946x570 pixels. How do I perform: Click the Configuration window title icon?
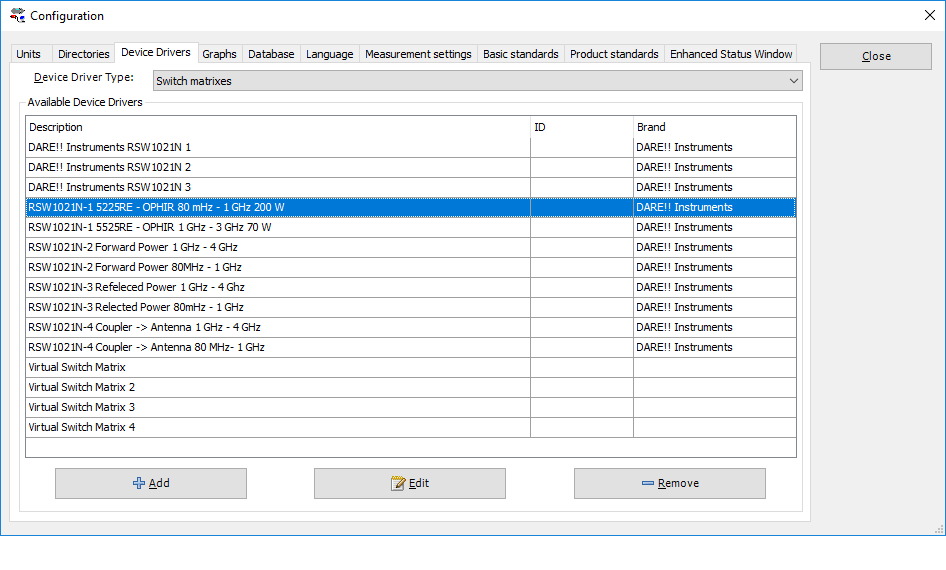coord(17,15)
